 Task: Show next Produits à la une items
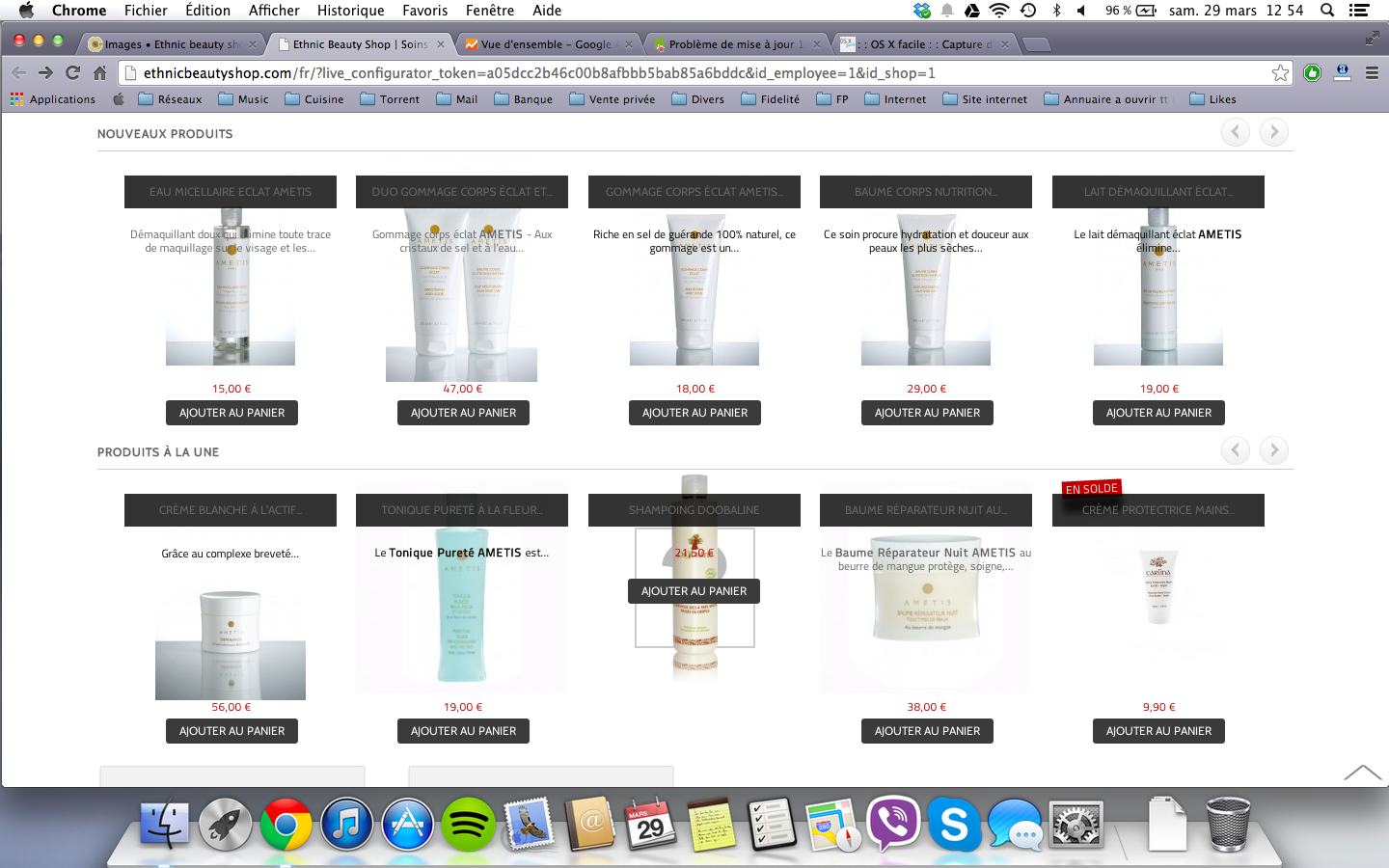click(x=1274, y=450)
